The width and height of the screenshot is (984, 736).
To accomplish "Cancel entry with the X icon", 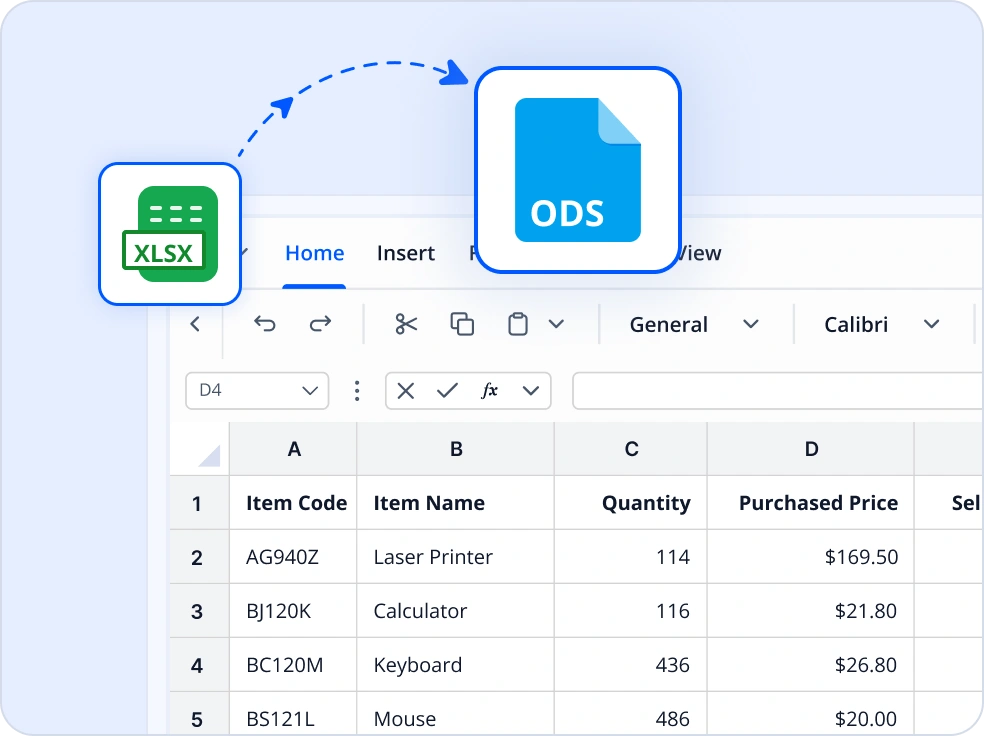I will coord(405,391).
